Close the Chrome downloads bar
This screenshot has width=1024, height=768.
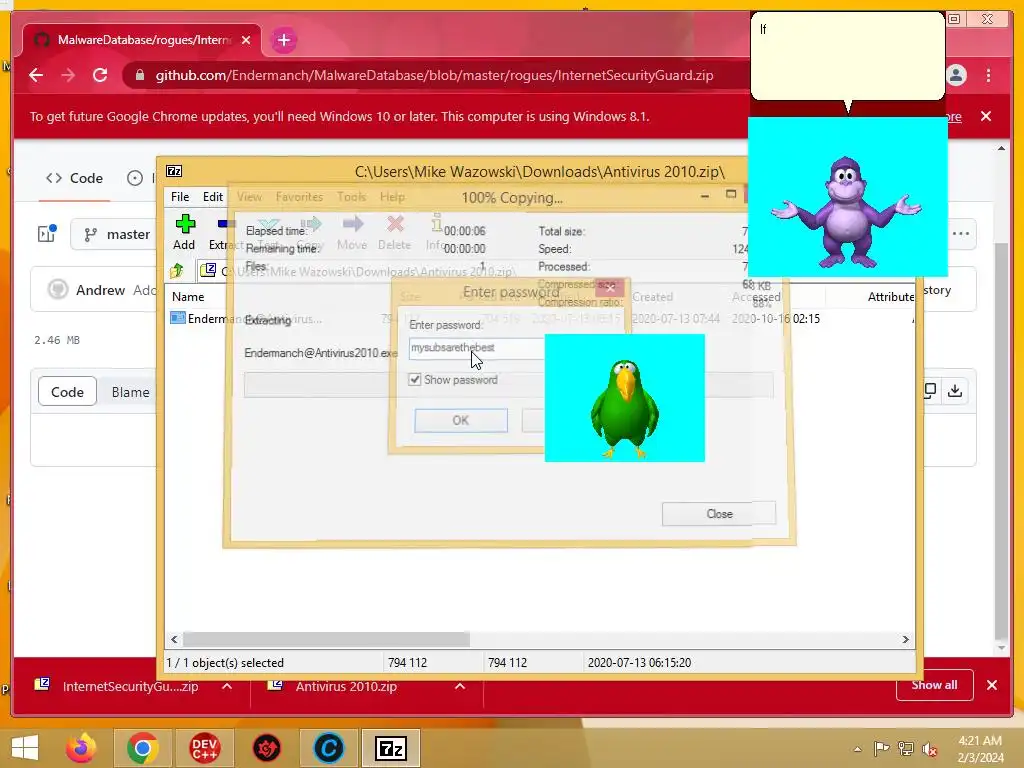pyautogui.click(x=992, y=685)
